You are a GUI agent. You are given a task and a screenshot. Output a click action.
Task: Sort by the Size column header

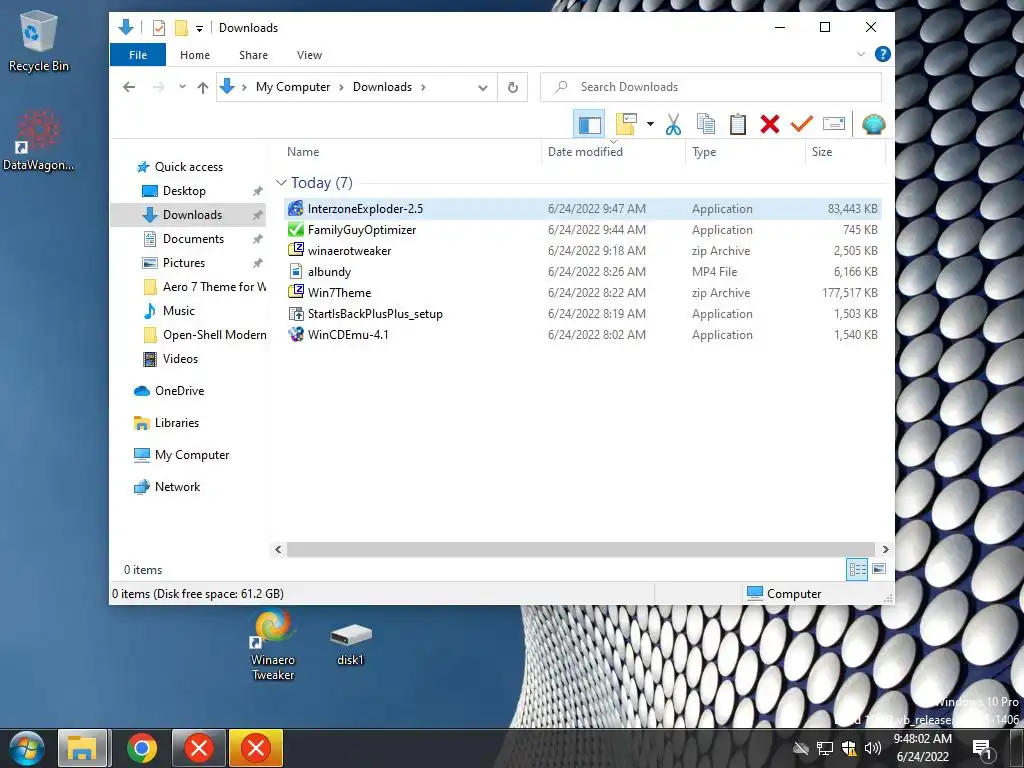(822, 152)
